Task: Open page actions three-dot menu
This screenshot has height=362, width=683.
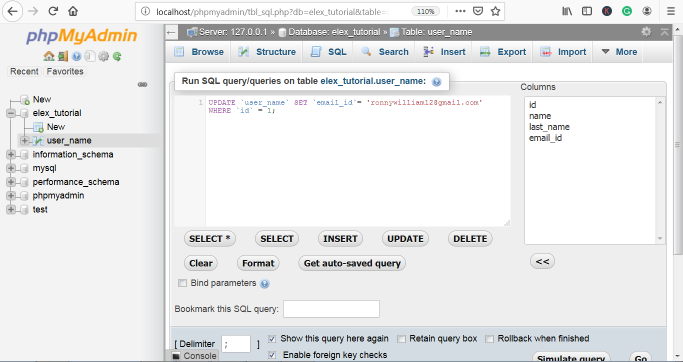Action: click(460, 11)
